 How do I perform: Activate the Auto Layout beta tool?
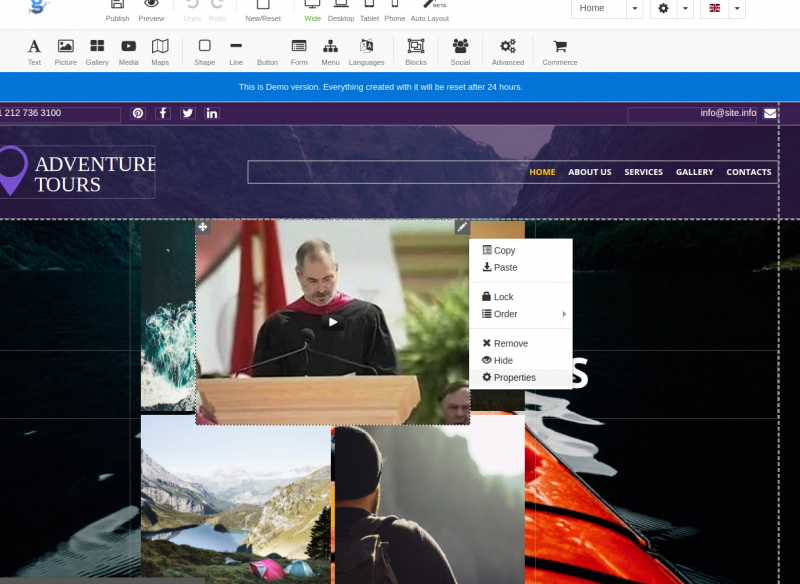(x=430, y=10)
